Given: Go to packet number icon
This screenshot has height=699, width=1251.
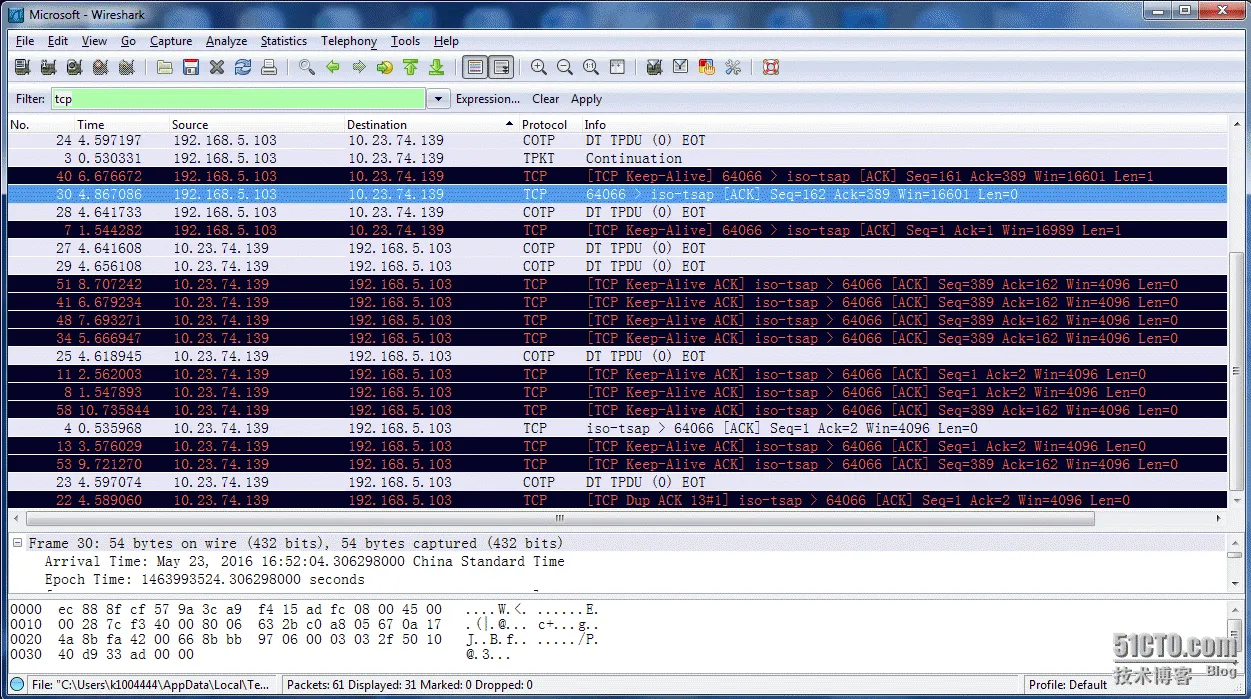Looking at the screenshot, I should [385, 67].
